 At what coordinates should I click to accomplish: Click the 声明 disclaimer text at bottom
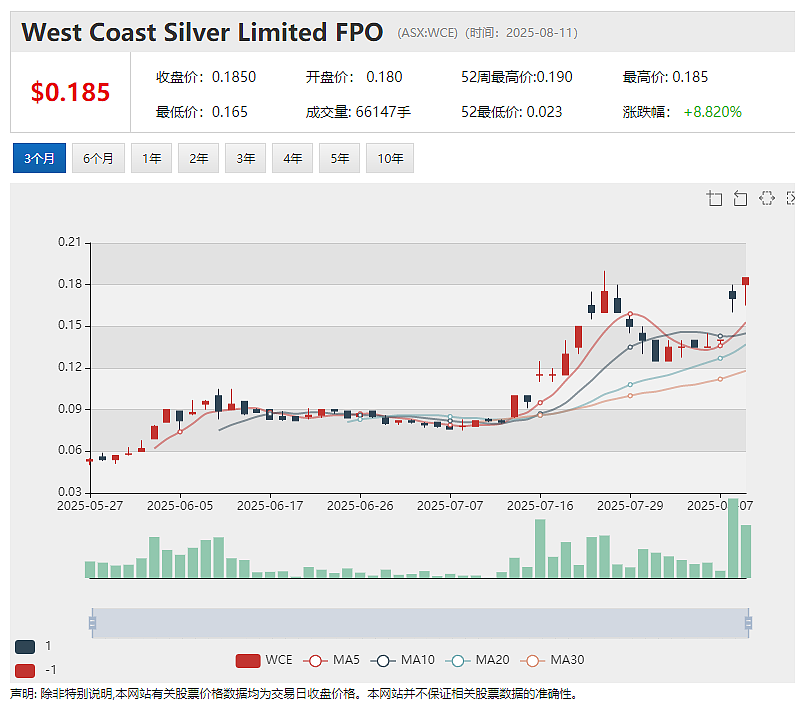click(x=294, y=694)
